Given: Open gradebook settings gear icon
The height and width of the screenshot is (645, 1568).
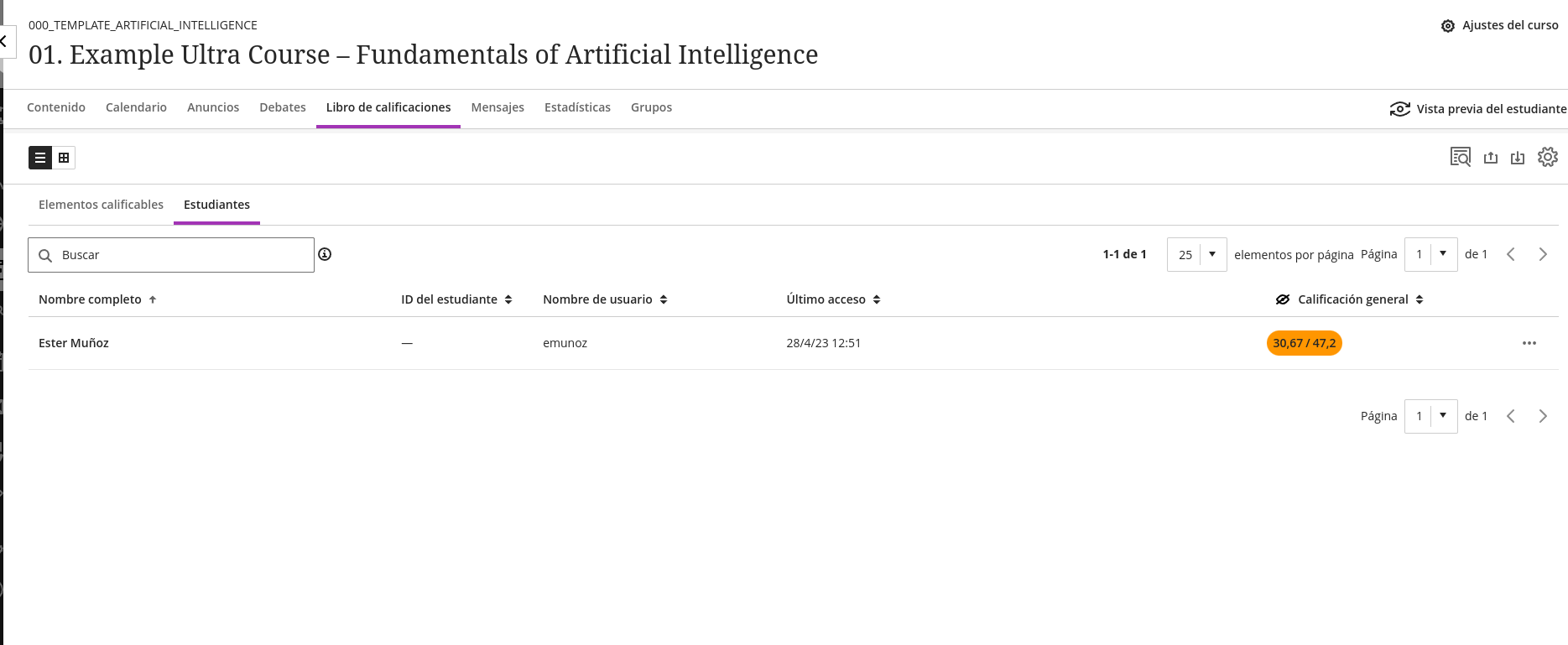Looking at the screenshot, I should click(1548, 157).
